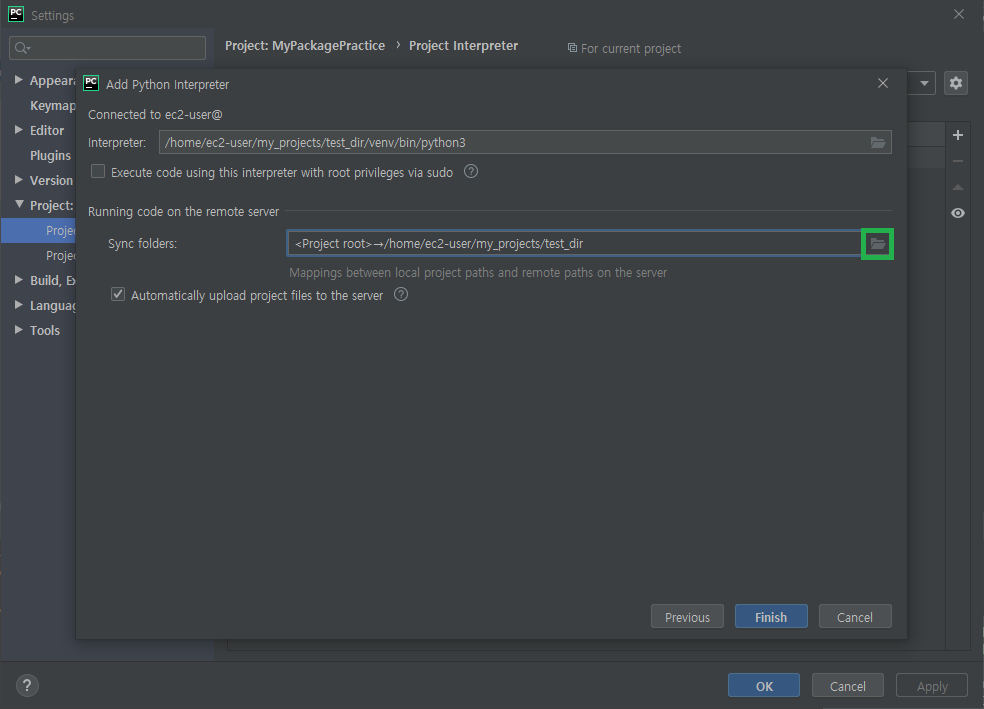The height and width of the screenshot is (709, 984).
Task: Click Cancel in the Settings window
Action: point(847,686)
